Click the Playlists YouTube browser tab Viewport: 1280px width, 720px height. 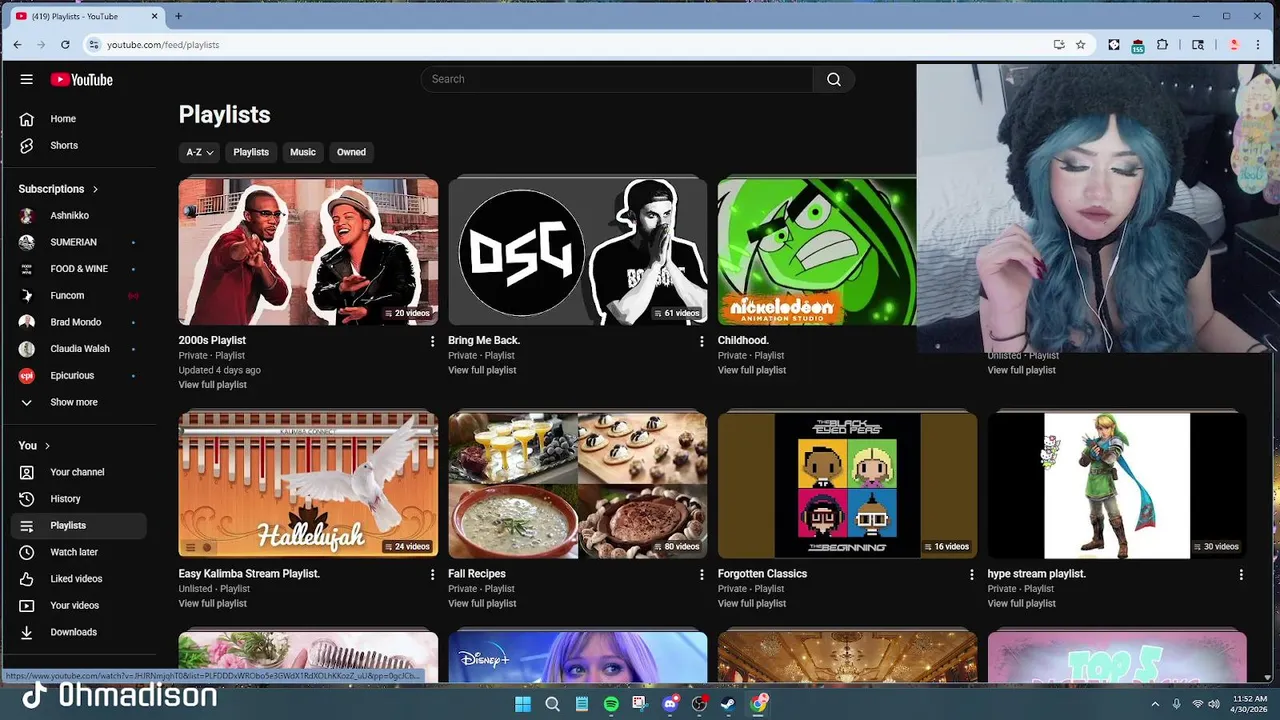(85, 16)
